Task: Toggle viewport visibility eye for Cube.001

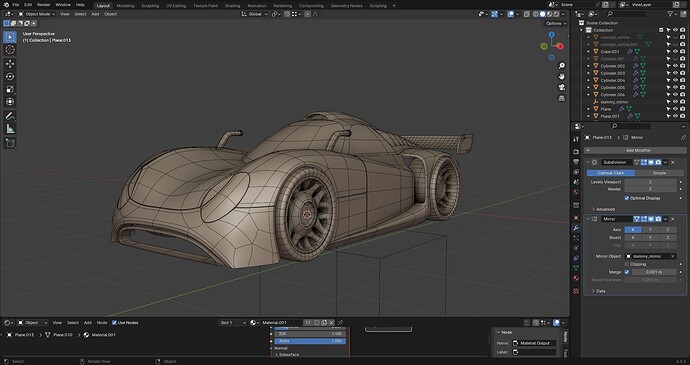Action: coord(675,52)
